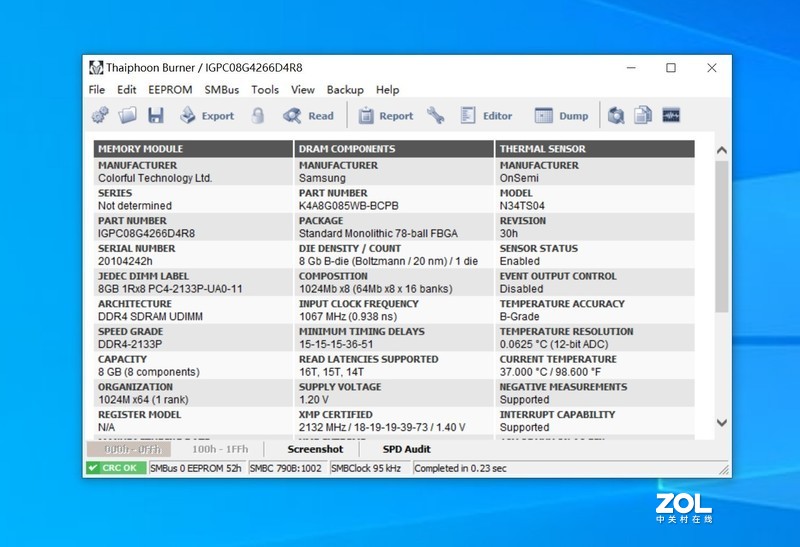Click the vertical scrollbar thumb
Image resolution: width=800 pixels, height=547 pixels.
click(721, 237)
